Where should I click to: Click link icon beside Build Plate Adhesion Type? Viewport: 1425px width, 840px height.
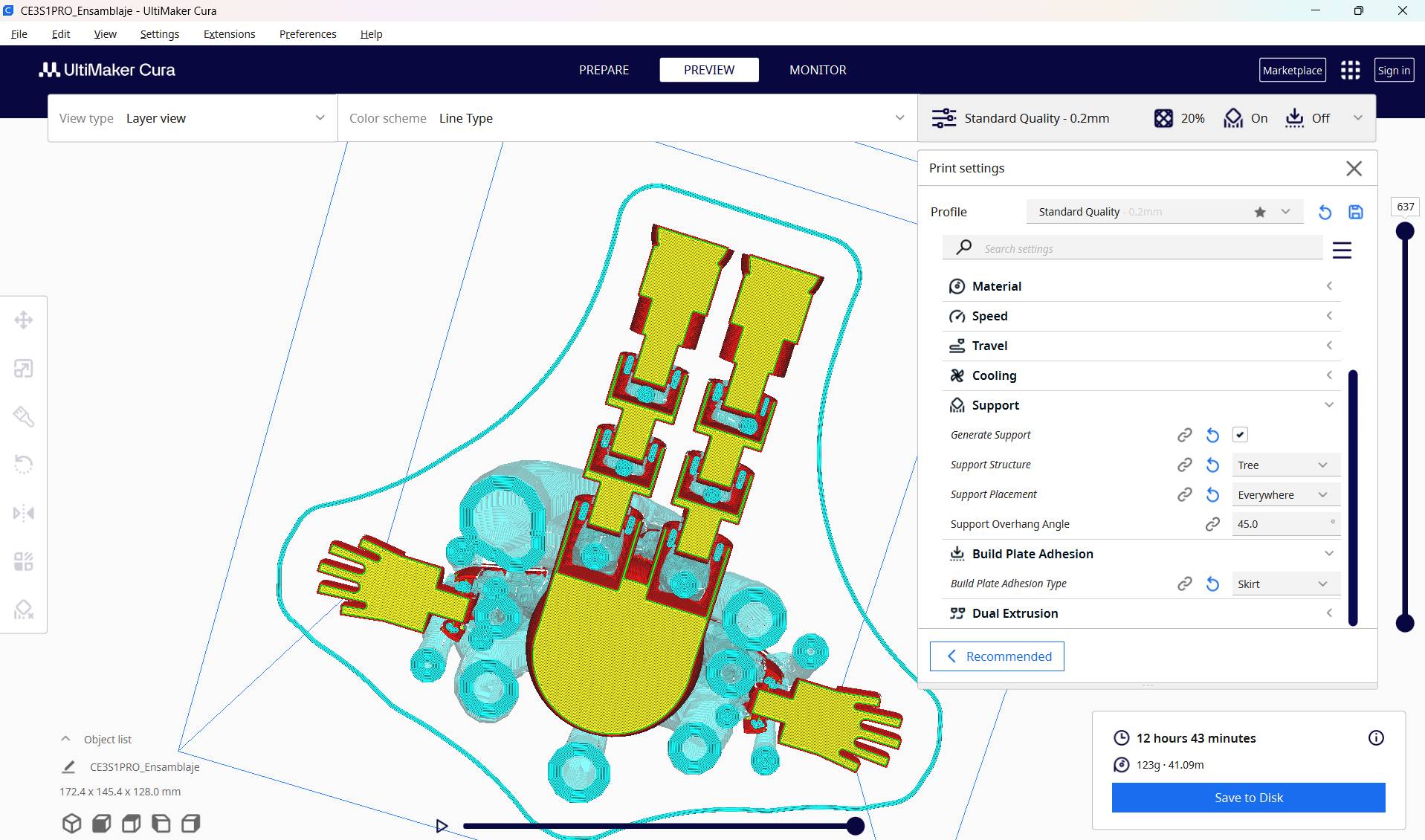(1185, 584)
